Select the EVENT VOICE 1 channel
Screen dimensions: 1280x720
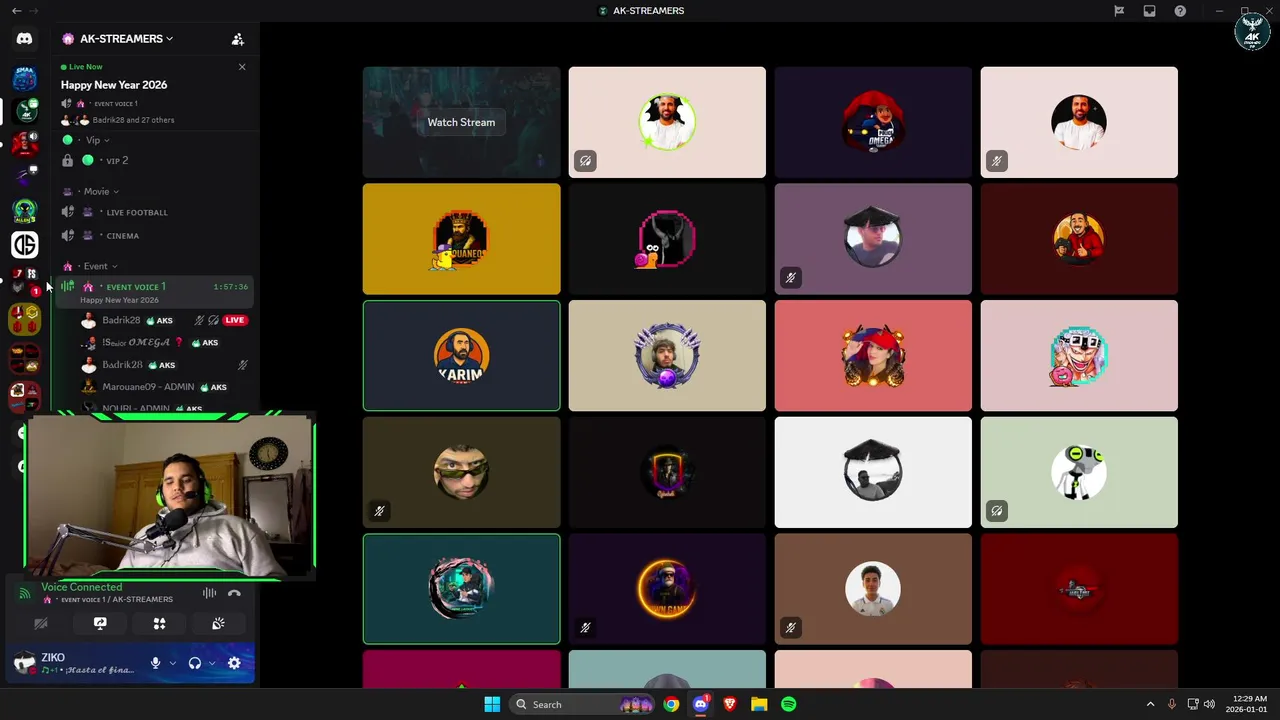[x=155, y=292]
